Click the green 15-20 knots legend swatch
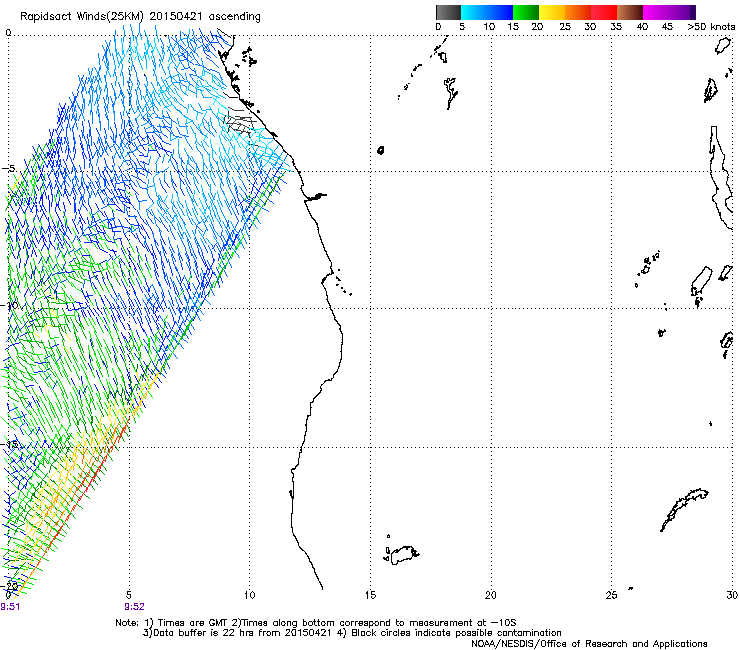This screenshot has height=650, width=740. click(526, 12)
